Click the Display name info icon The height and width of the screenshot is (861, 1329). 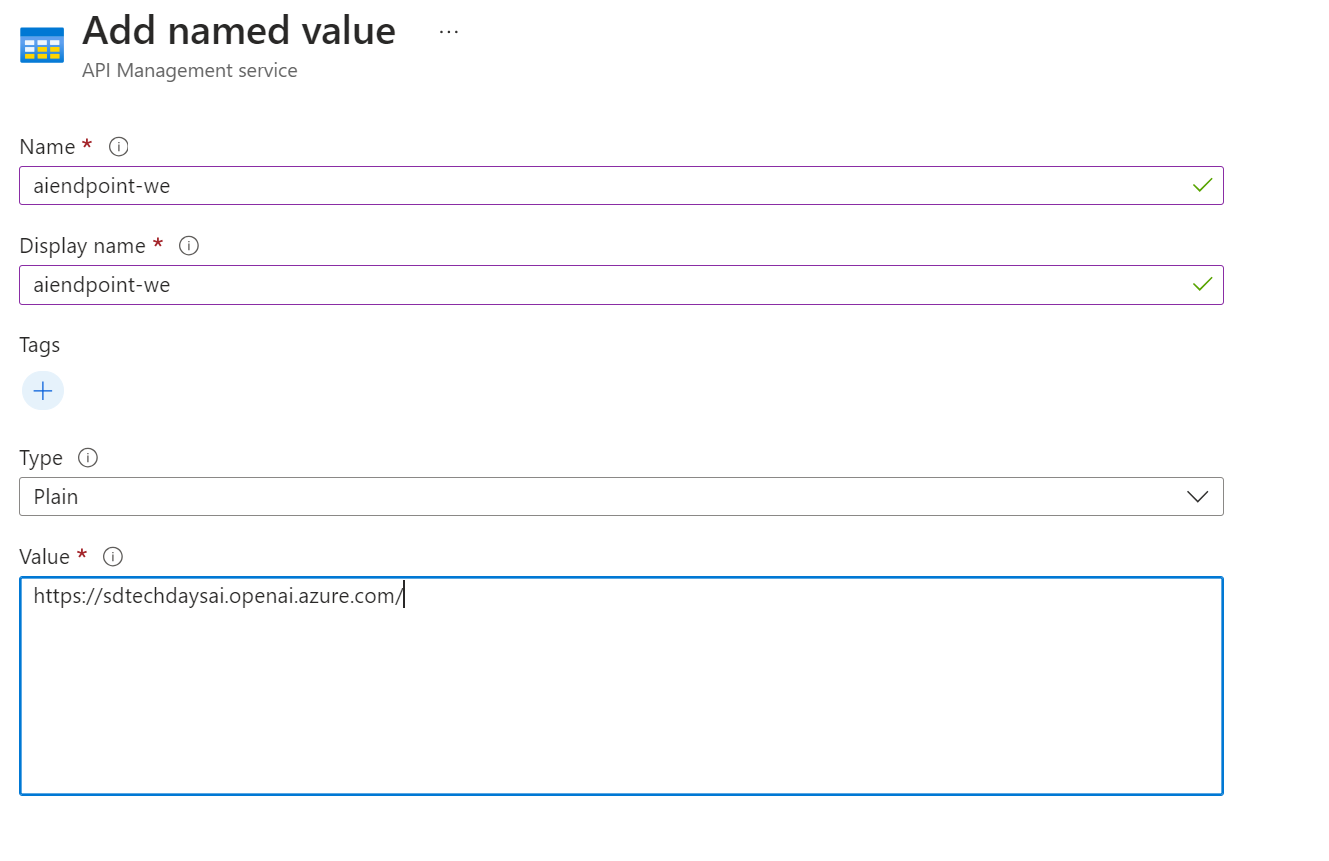[x=188, y=246]
